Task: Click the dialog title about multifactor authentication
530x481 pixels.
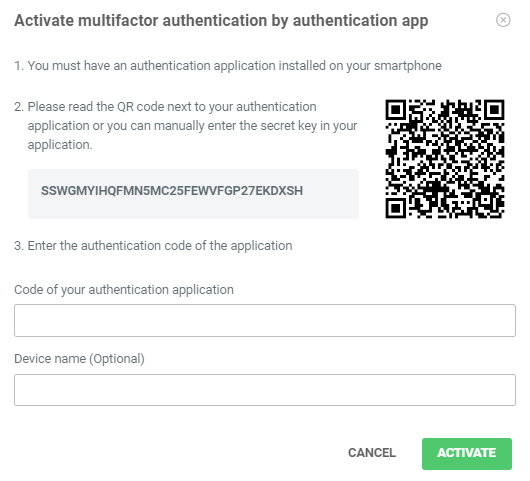Action: click(x=221, y=21)
